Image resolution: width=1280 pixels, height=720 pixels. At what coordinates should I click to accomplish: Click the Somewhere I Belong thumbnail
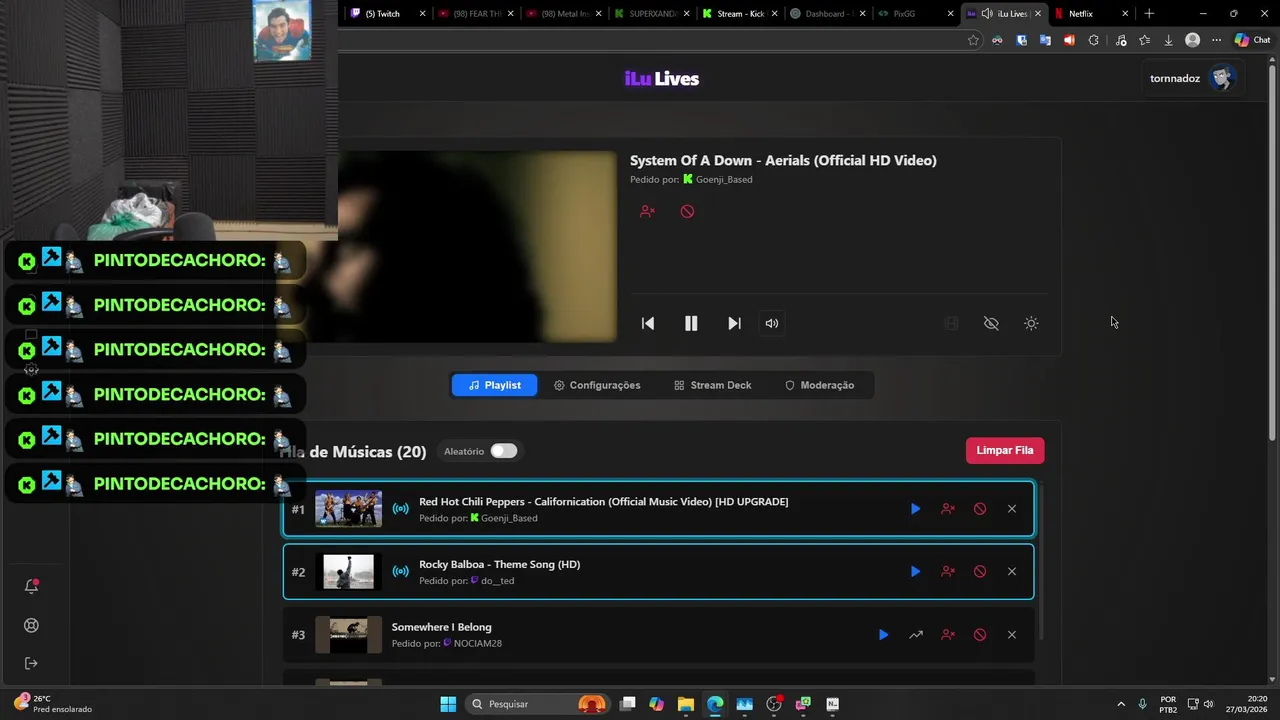click(x=348, y=635)
